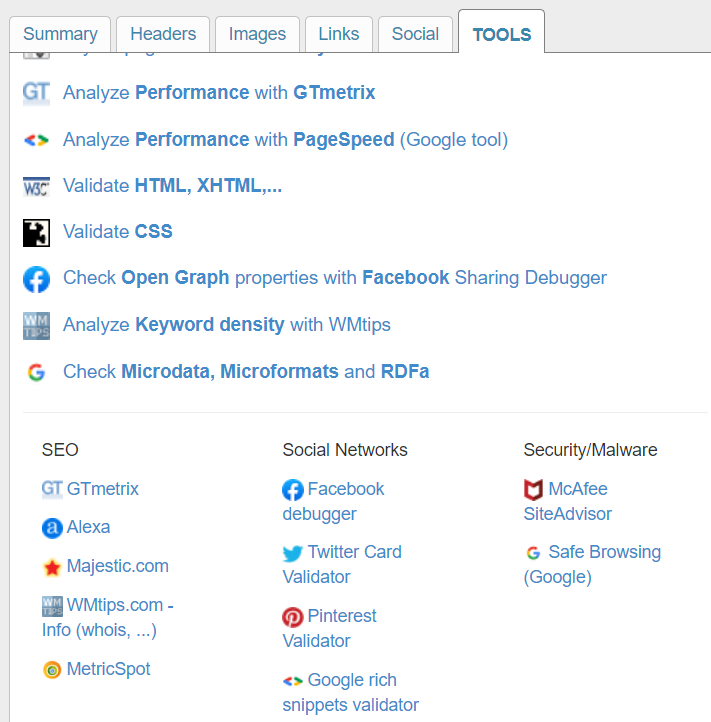Click the GTmetrix icon beside Analyze Performance
The height and width of the screenshot is (722, 711).
[x=36, y=93]
